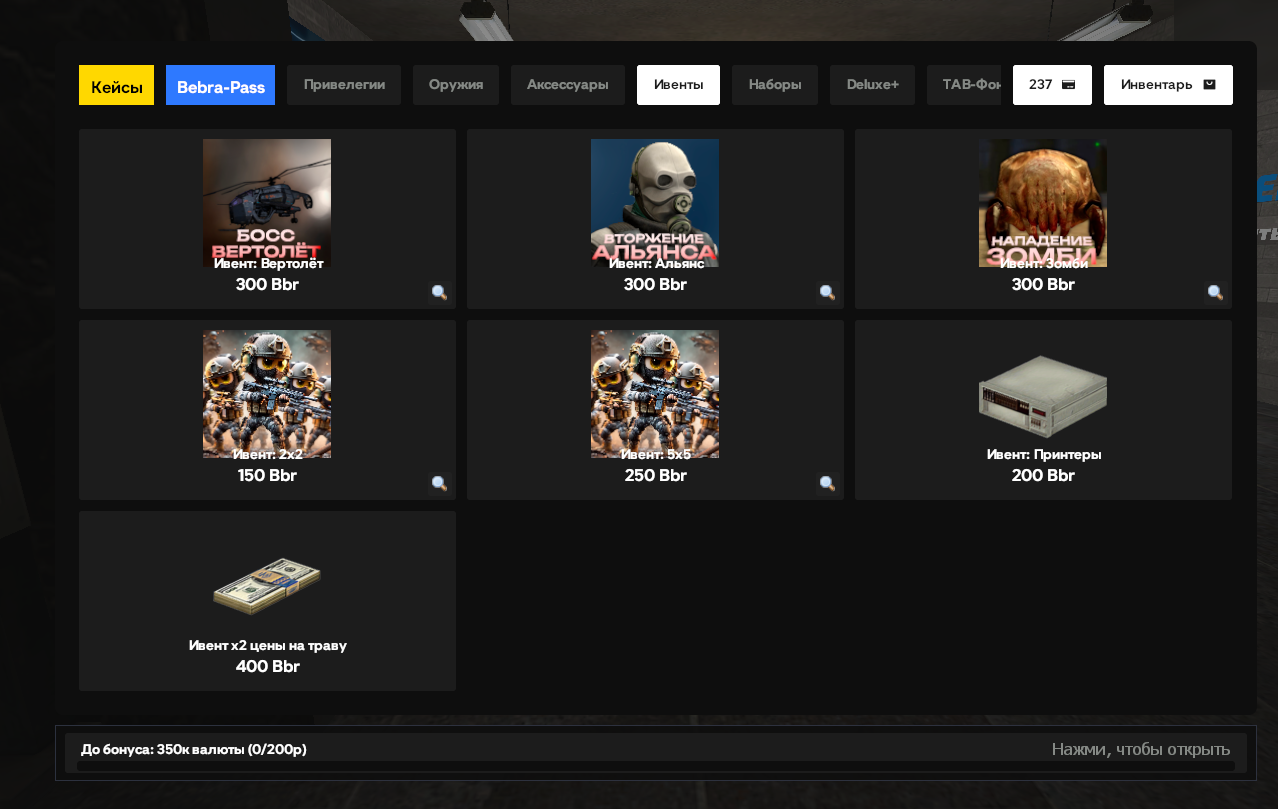Open the Инвентарь button

1168,85
